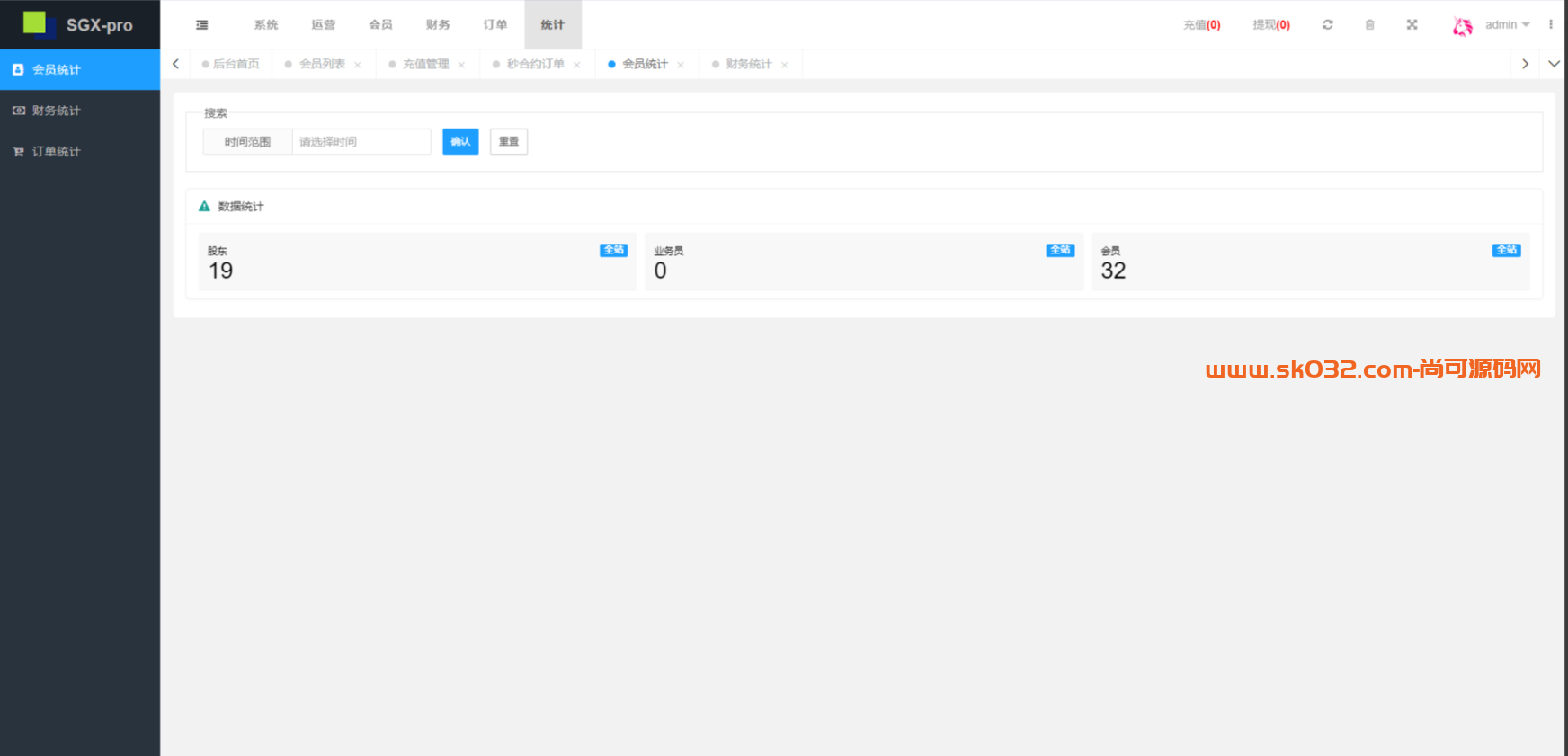Close the 充值管理 tab
Screen dimensions: 1568x756
click(x=461, y=65)
